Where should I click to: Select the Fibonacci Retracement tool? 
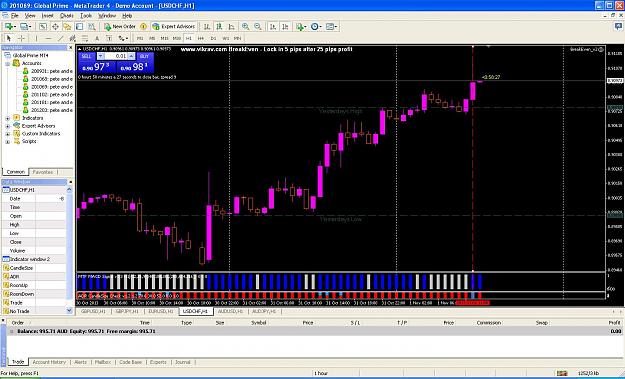click(x=85, y=38)
